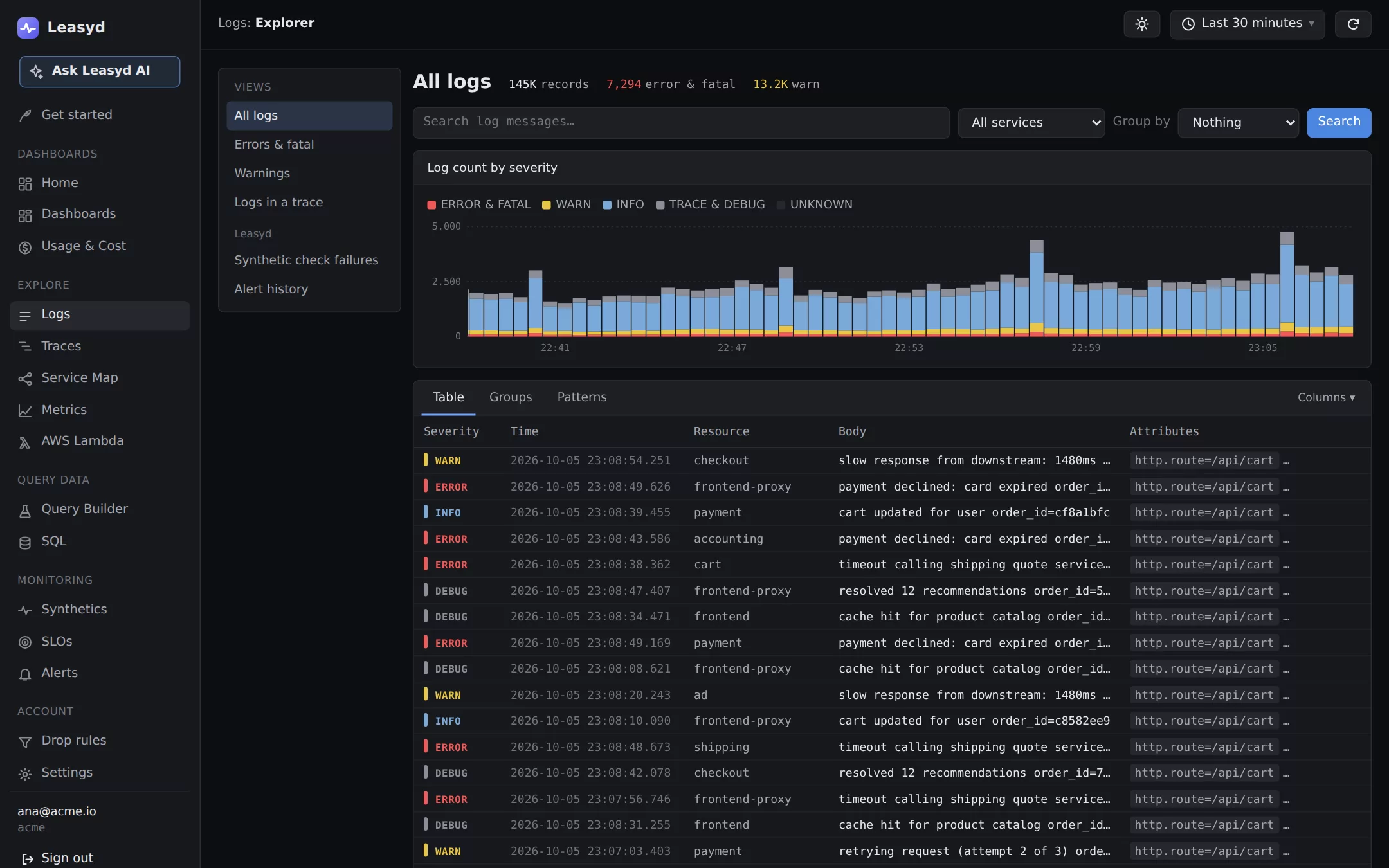Open WARN log row at 23:08:54.251
Viewport: 1389px width, 868px height.
892,461
